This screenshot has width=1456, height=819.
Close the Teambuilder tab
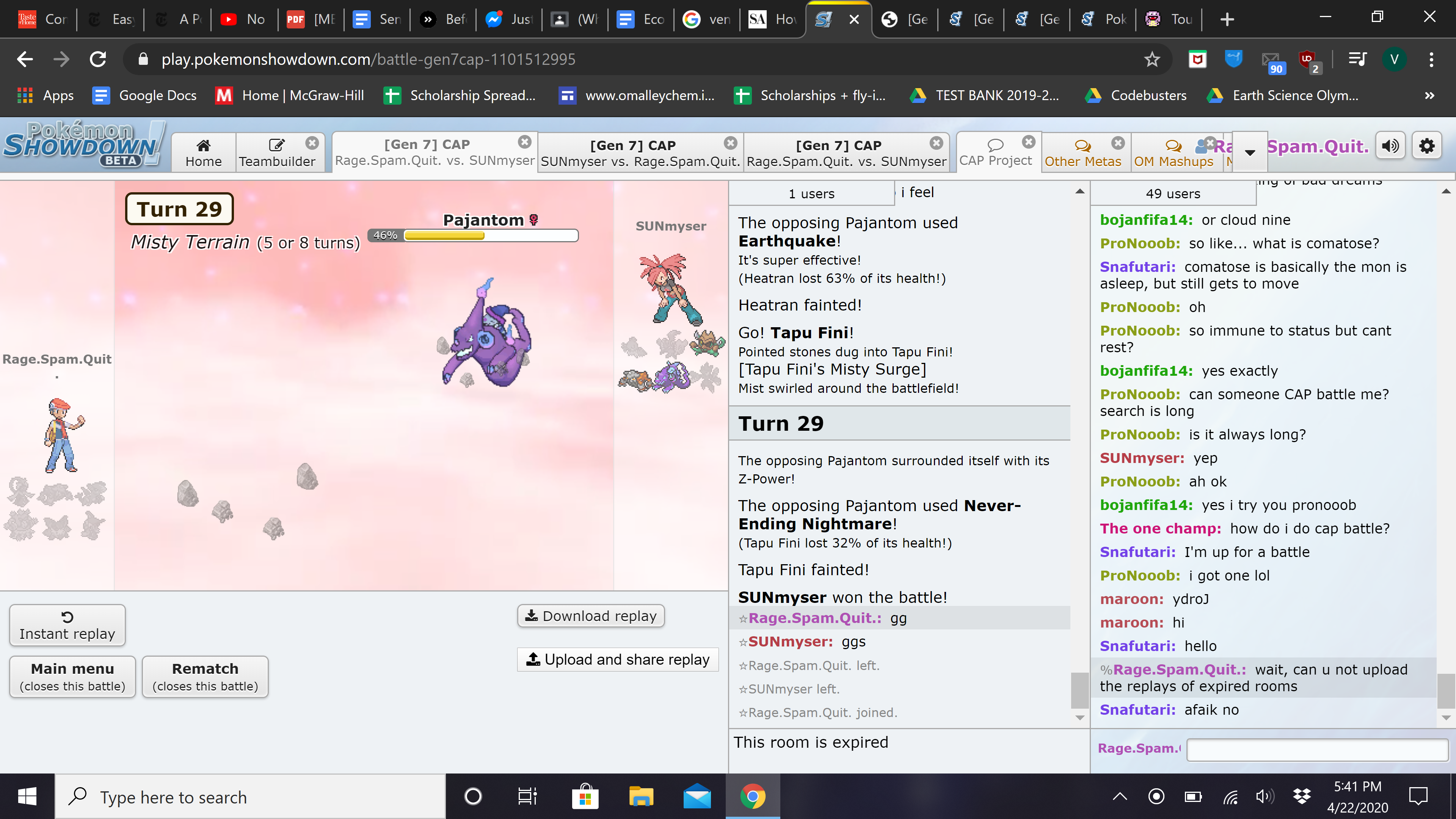pos(312,143)
